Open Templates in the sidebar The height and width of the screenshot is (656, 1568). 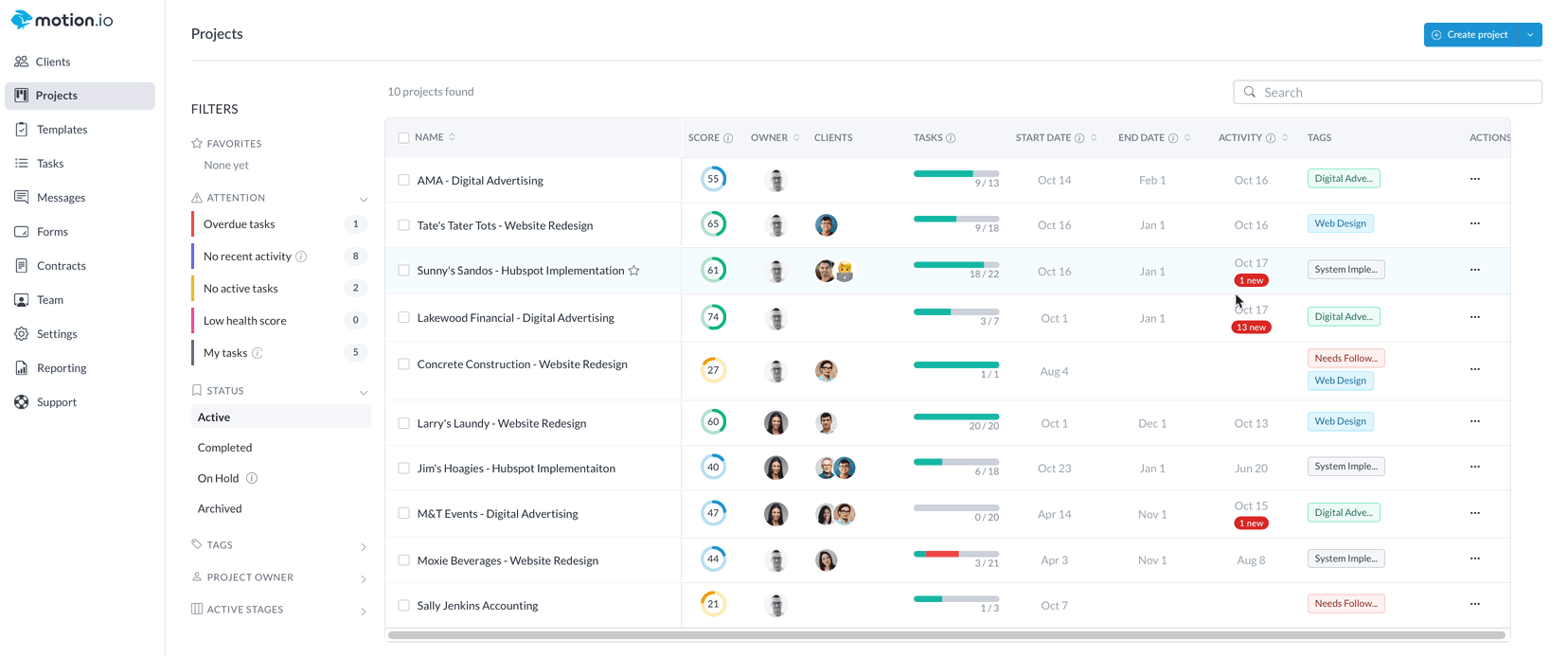click(x=62, y=130)
